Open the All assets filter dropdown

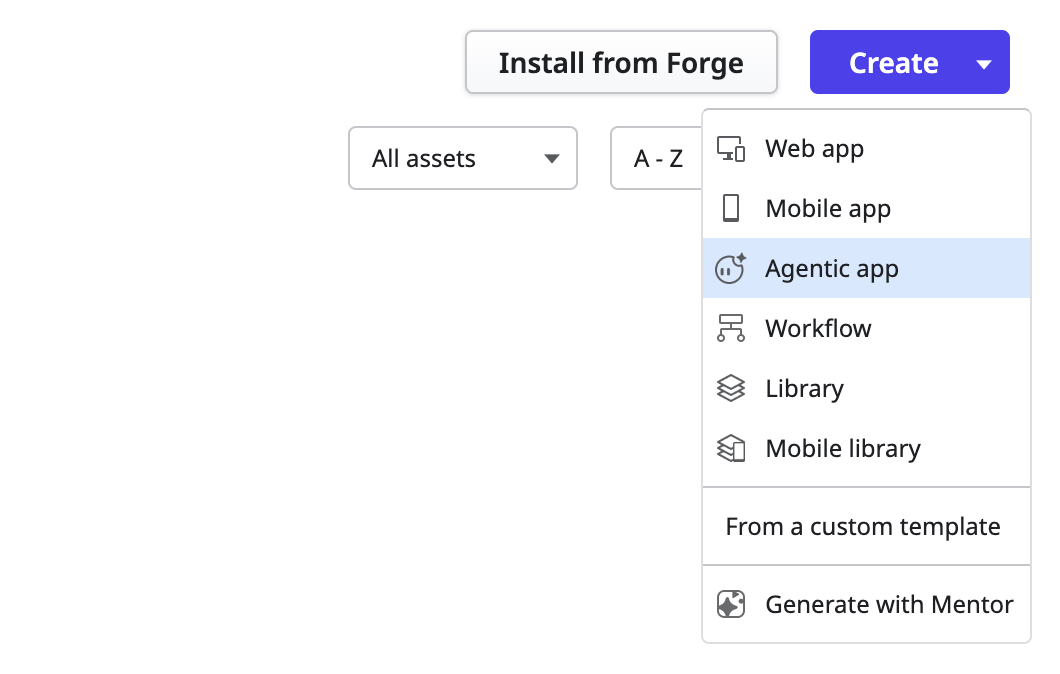click(x=463, y=158)
